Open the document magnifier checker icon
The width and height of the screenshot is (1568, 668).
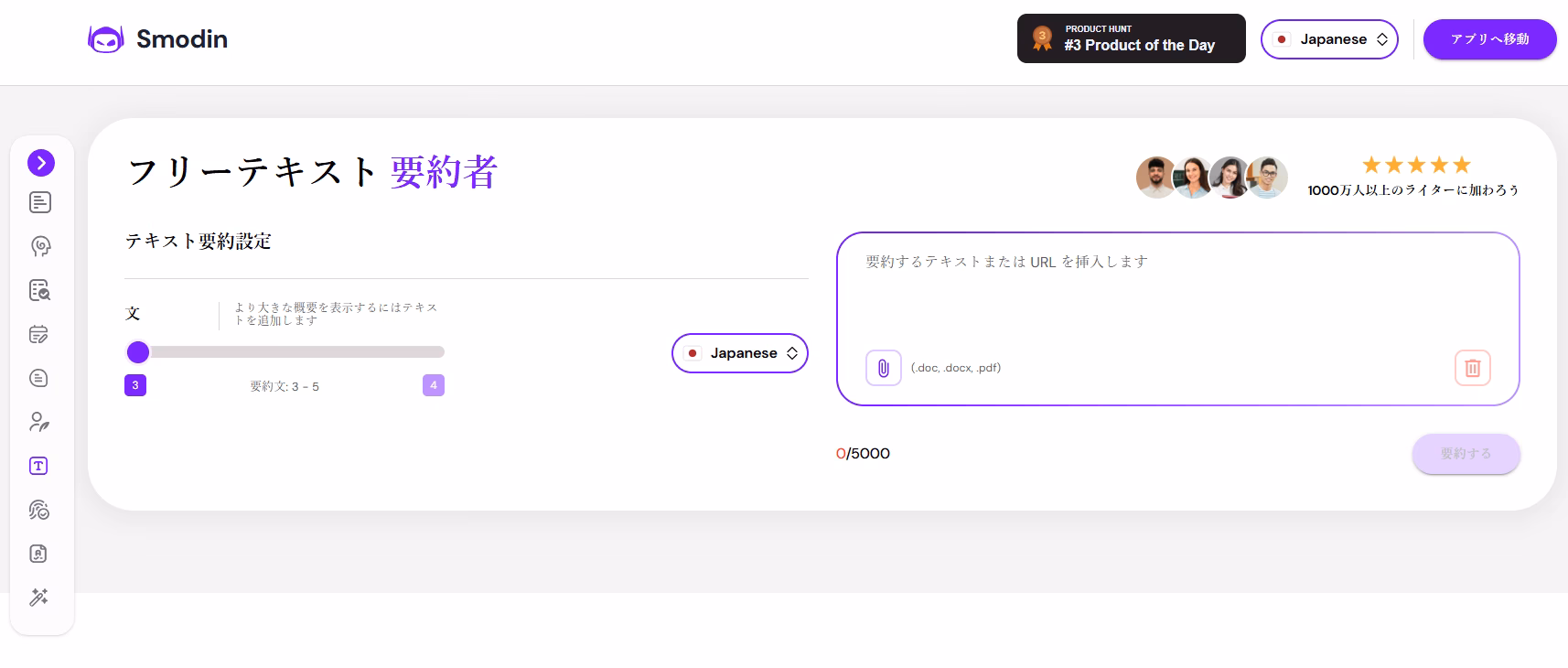[x=39, y=290]
